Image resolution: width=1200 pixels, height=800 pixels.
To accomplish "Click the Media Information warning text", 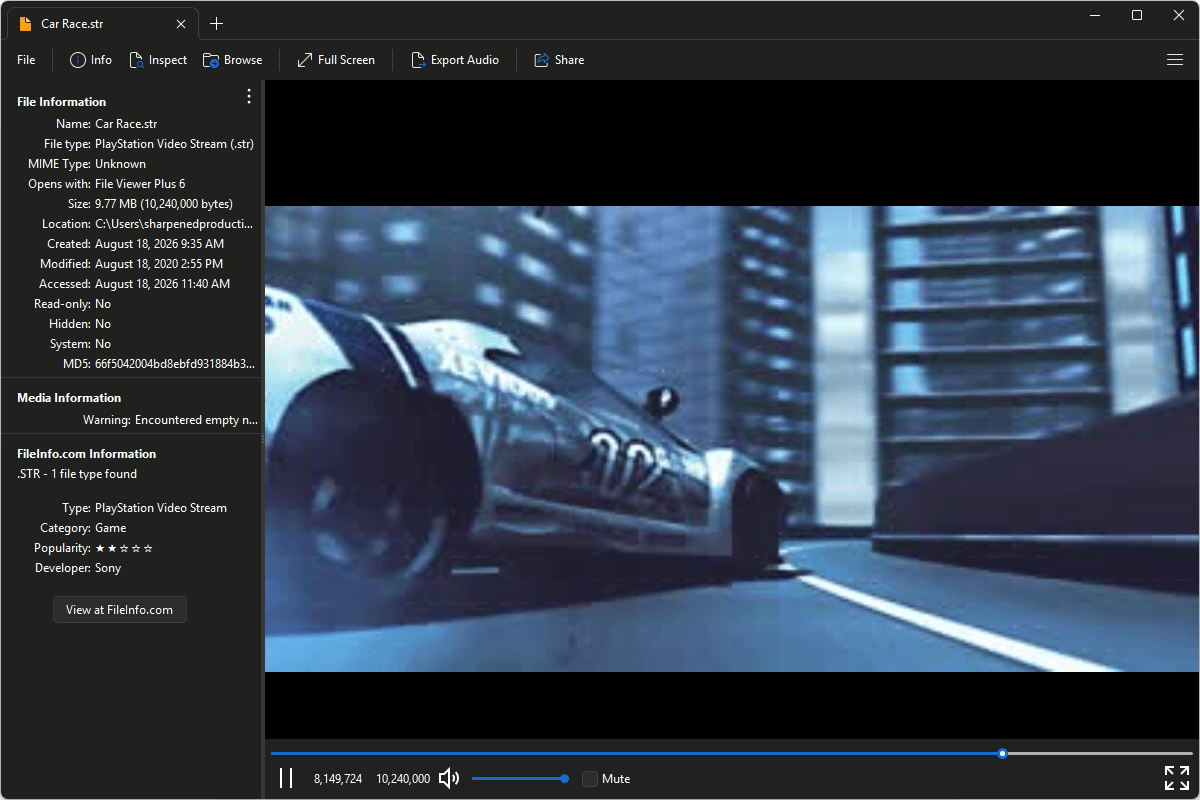I will click(x=170, y=420).
